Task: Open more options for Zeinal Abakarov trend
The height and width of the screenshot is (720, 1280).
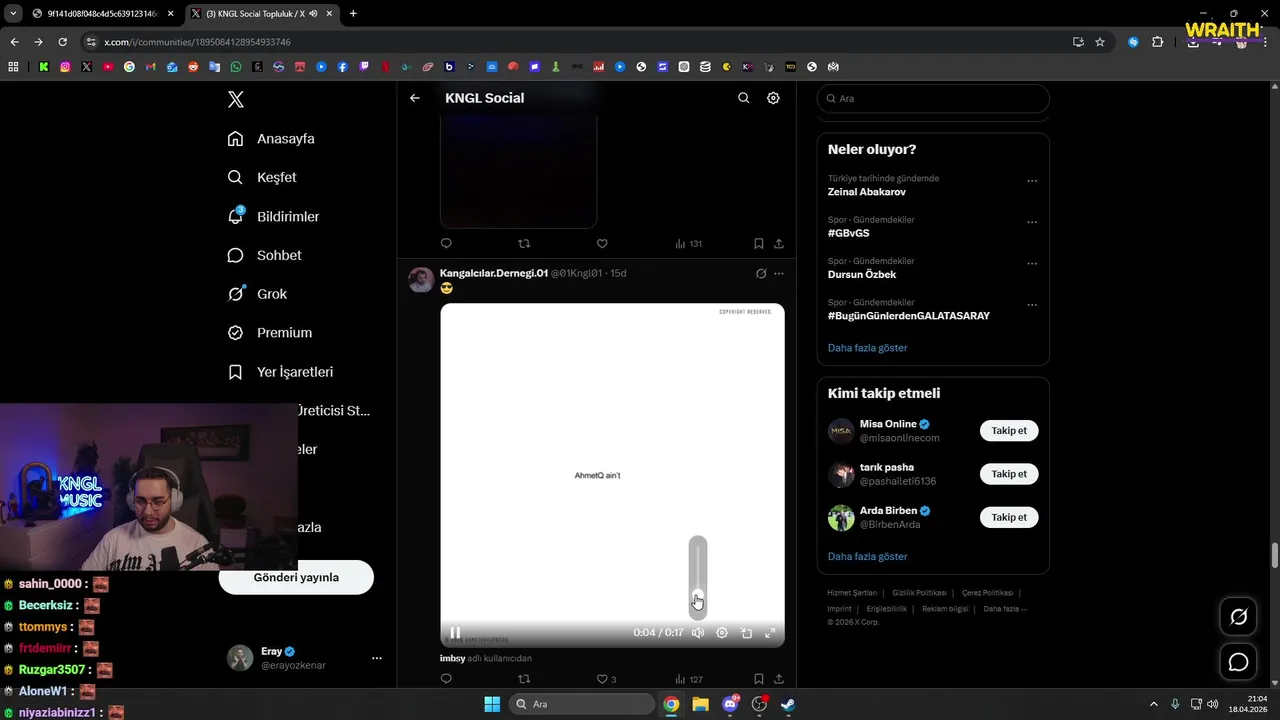Action: (1032, 181)
